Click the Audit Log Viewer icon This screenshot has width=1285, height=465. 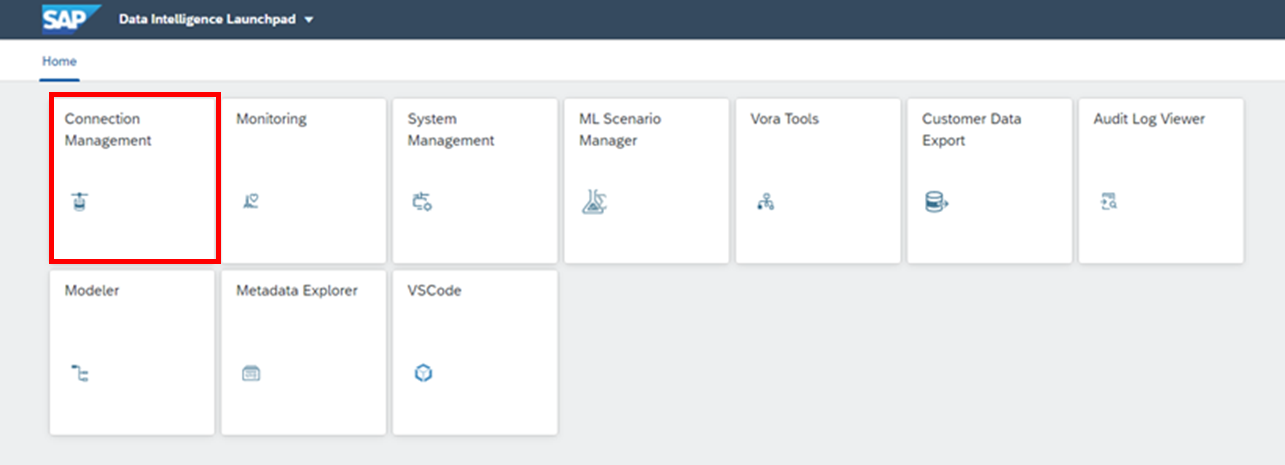[1108, 202]
